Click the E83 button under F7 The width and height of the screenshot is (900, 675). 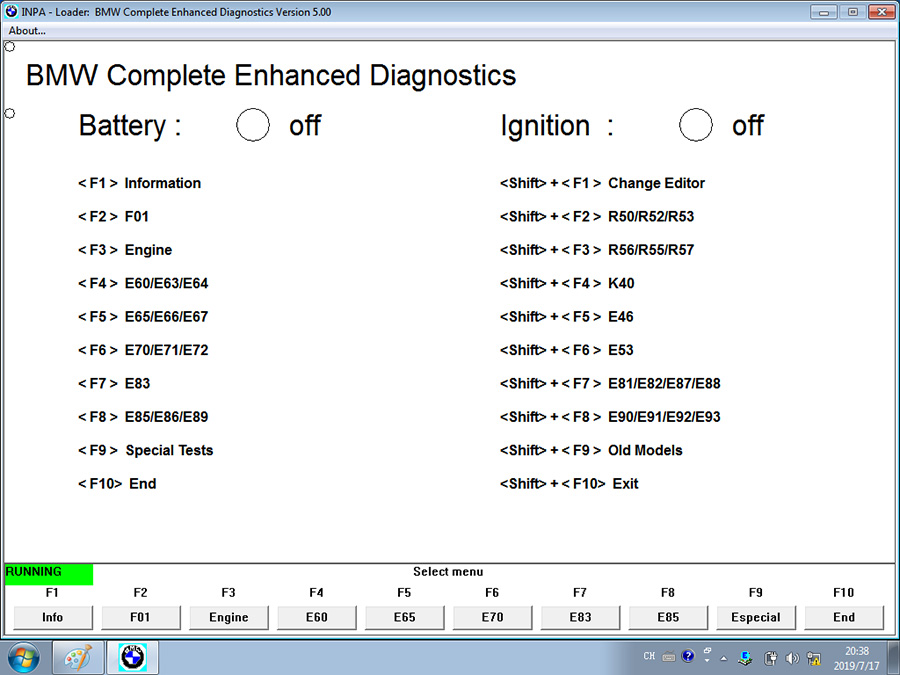pyautogui.click(x=580, y=618)
